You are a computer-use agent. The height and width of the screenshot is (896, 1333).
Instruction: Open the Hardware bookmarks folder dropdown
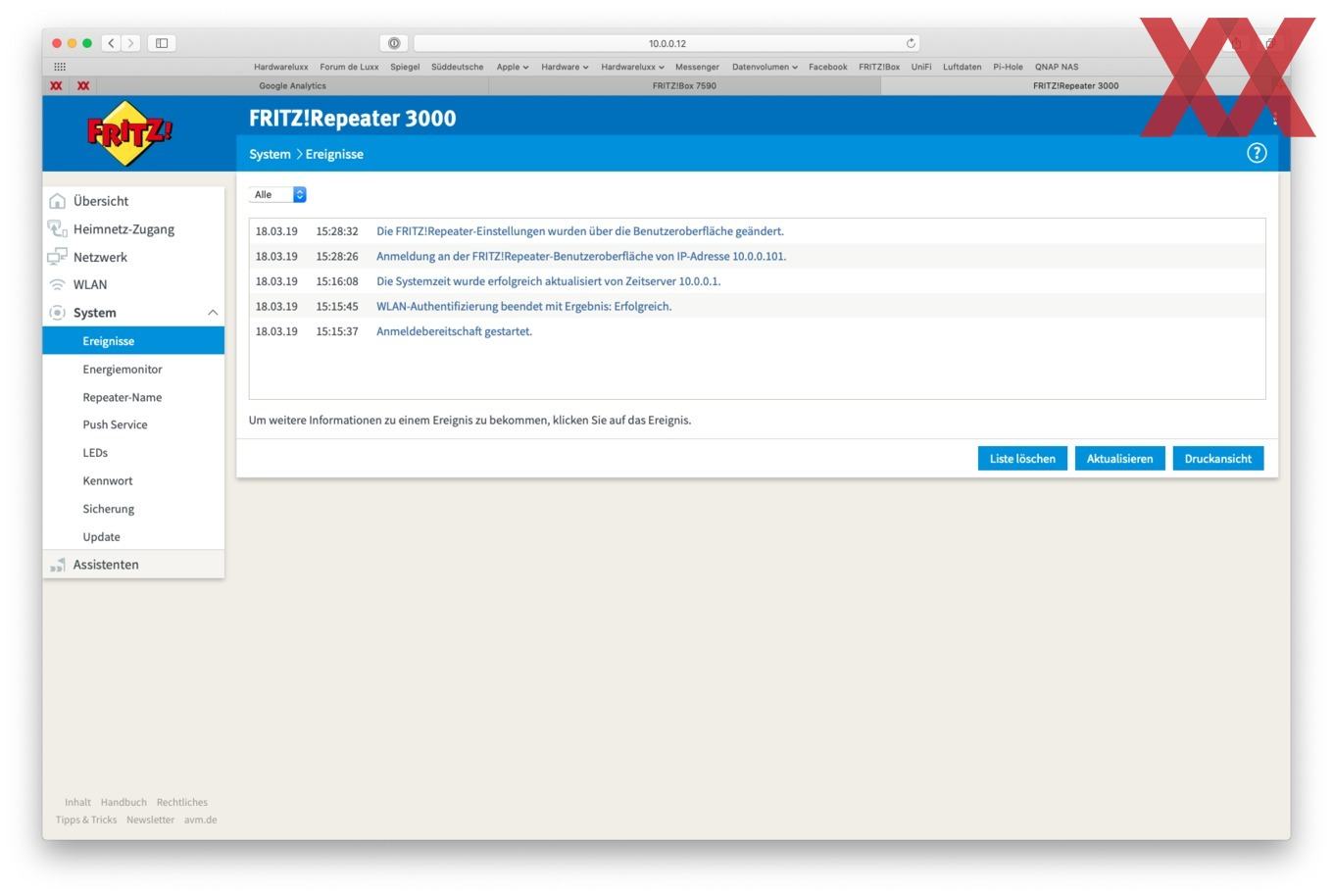(x=565, y=67)
